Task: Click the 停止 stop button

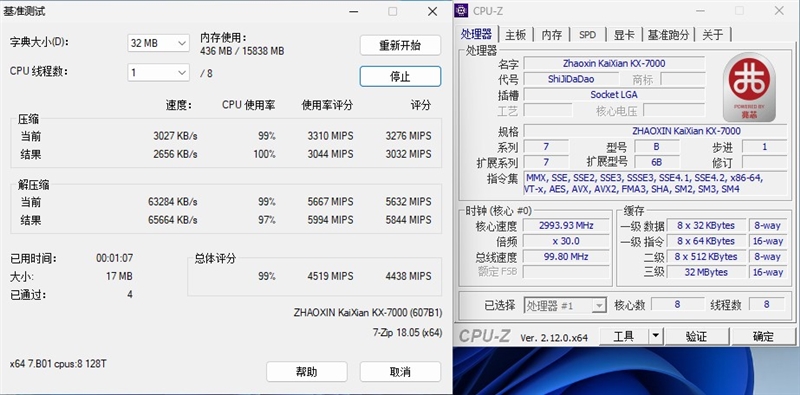Action: 400,77
